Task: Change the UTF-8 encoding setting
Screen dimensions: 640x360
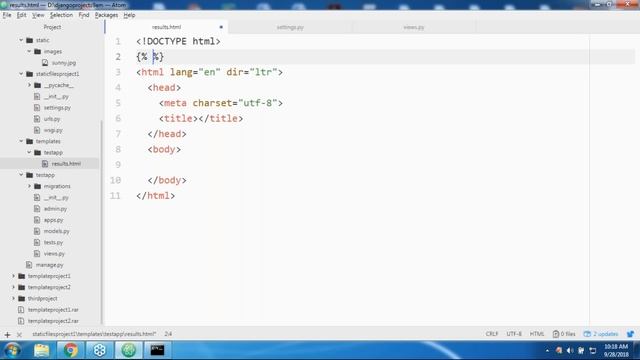Action: coord(514,334)
